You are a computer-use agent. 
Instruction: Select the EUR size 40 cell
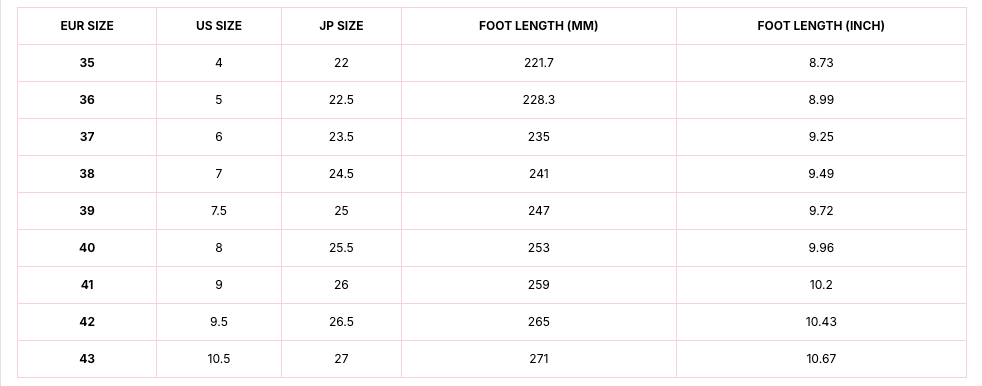(x=87, y=248)
